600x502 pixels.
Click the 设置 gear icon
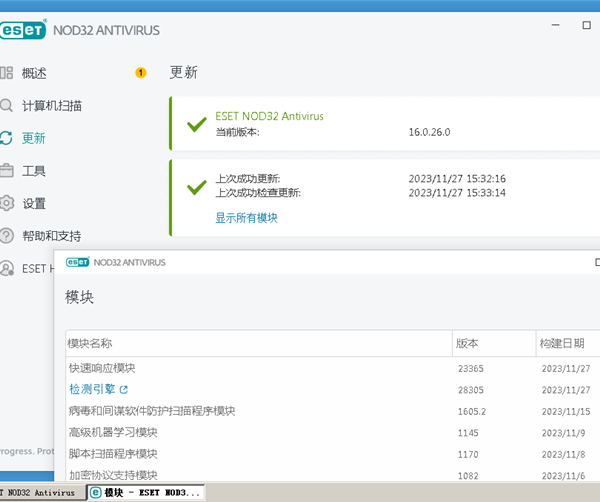click(7, 203)
